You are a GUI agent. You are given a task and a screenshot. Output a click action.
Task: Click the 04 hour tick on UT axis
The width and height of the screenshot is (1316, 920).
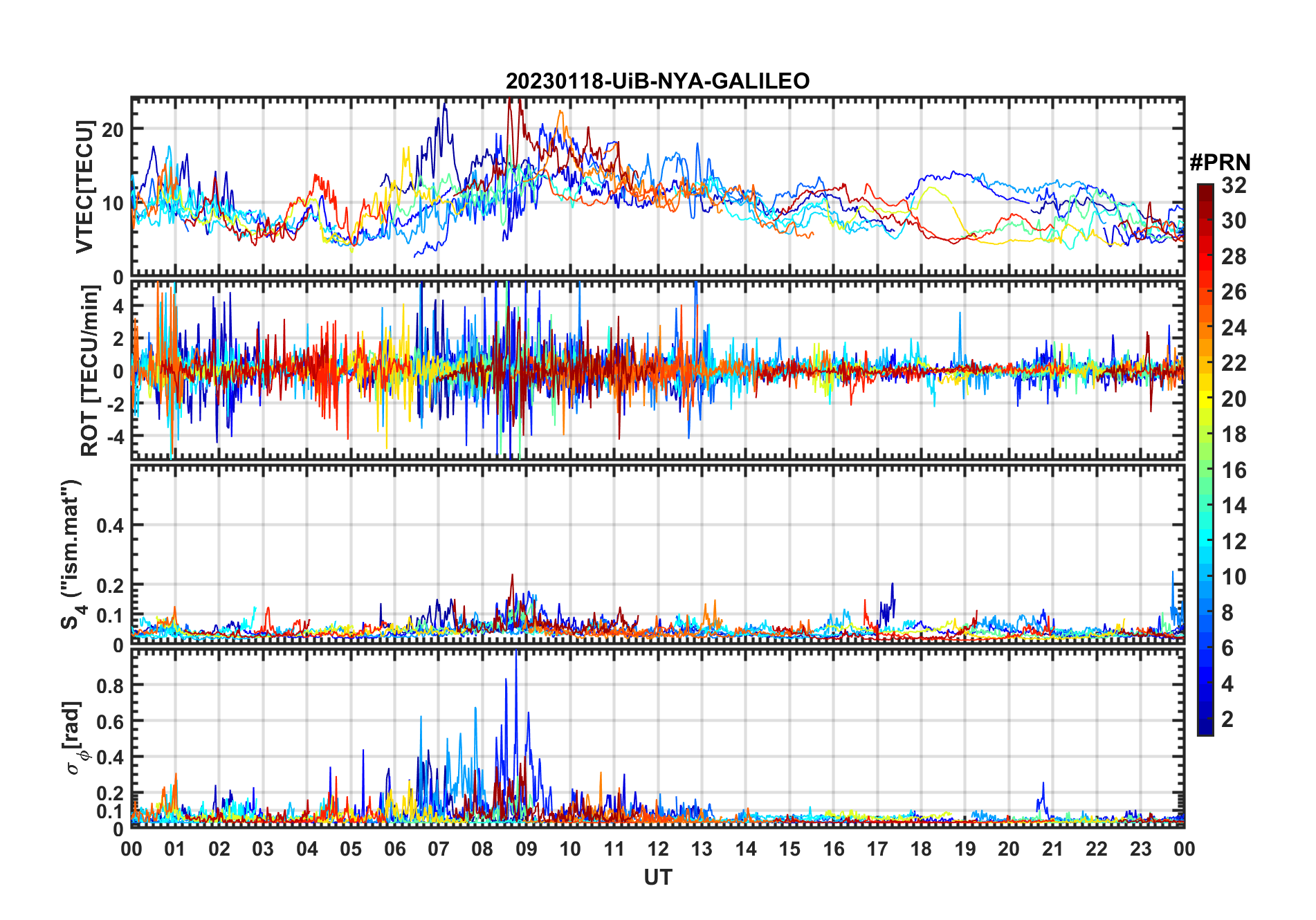(x=307, y=849)
